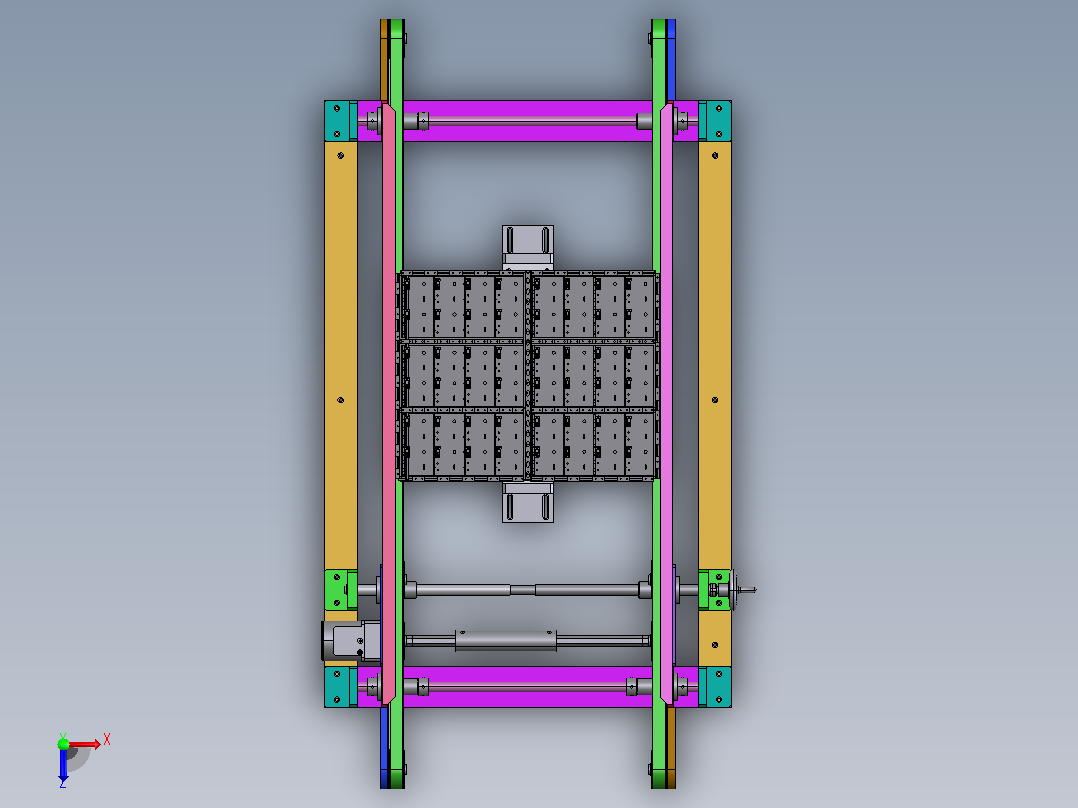Image resolution: width=1078 pixels, height=808 pixels.
Task: Click the red X axis label of the triad
Action: 107,740
